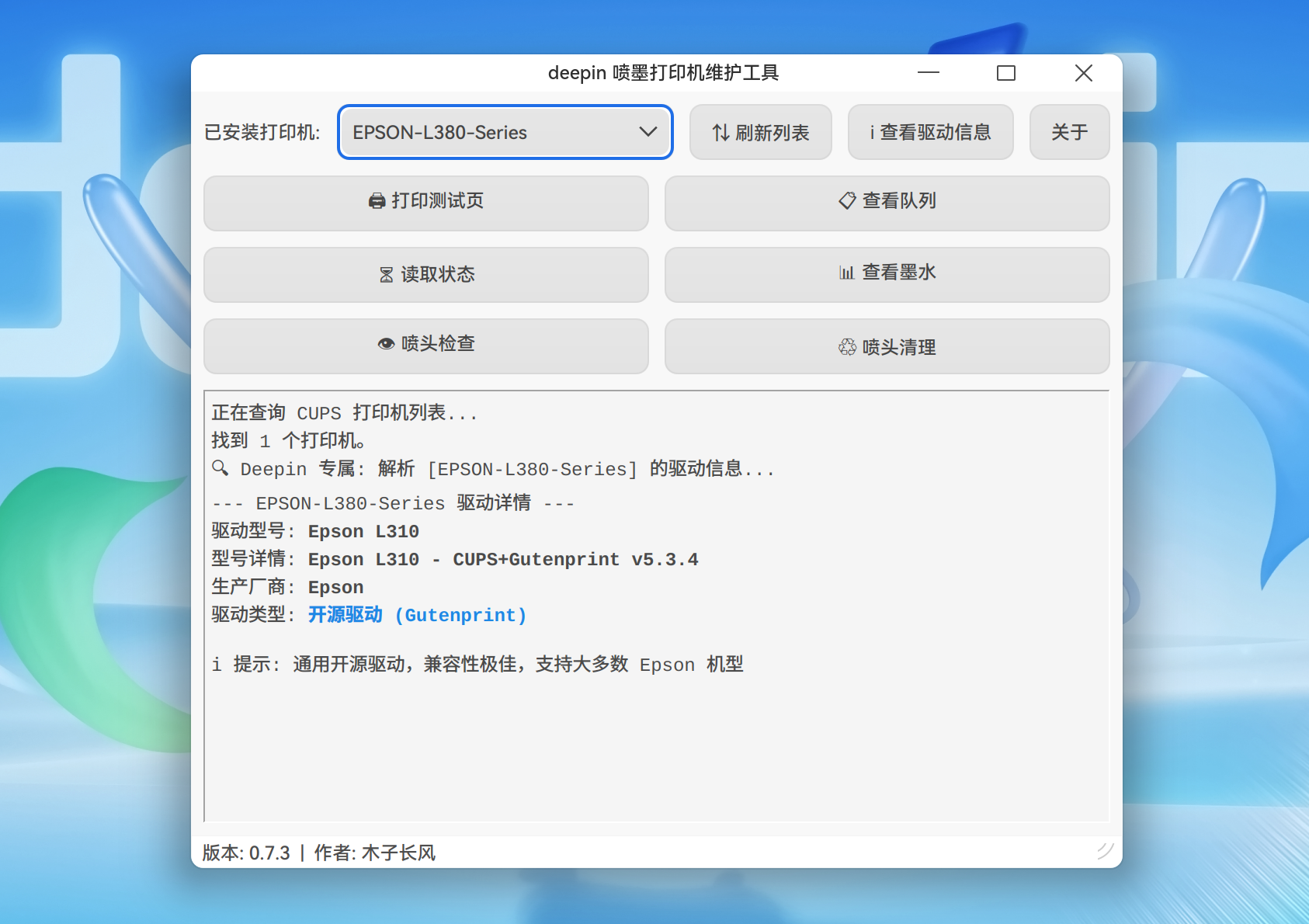The height and width of the screenshot is (924, 1309).
Task: Print a test page with 打印测试页
Action: [426, 202]
